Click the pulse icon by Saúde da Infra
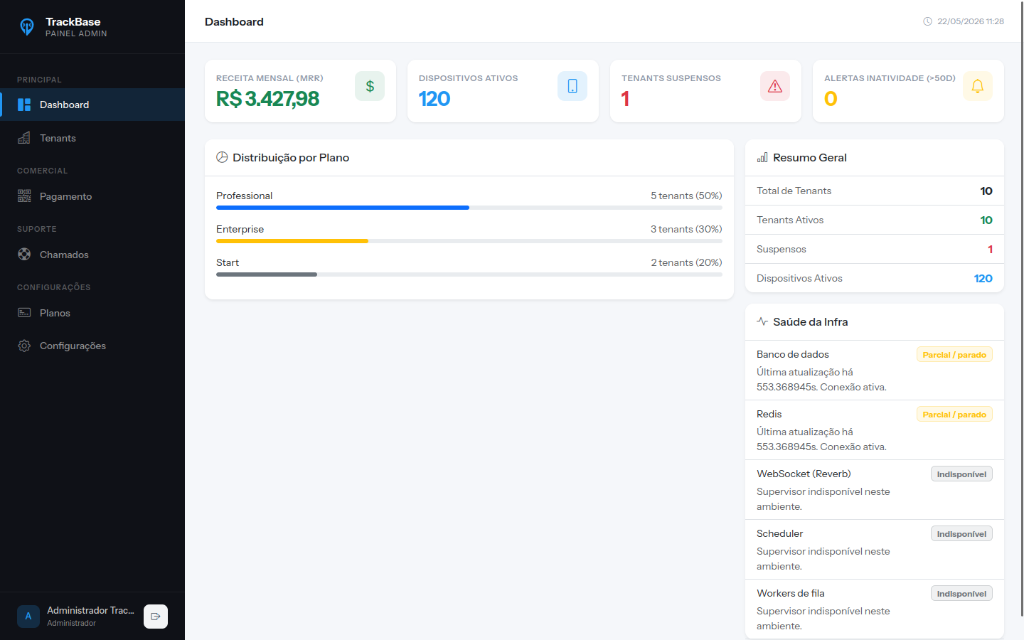The image size is (1024, 640). click(x=762, y=321)
